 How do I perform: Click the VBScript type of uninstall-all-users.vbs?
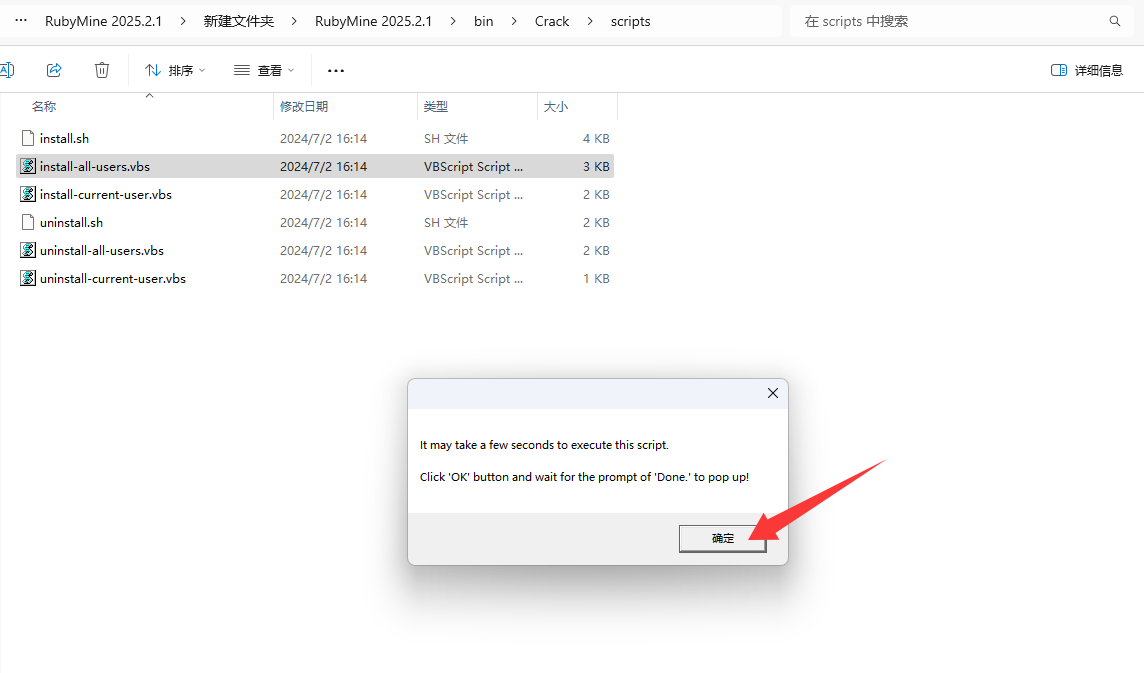[x=474, y=250]
